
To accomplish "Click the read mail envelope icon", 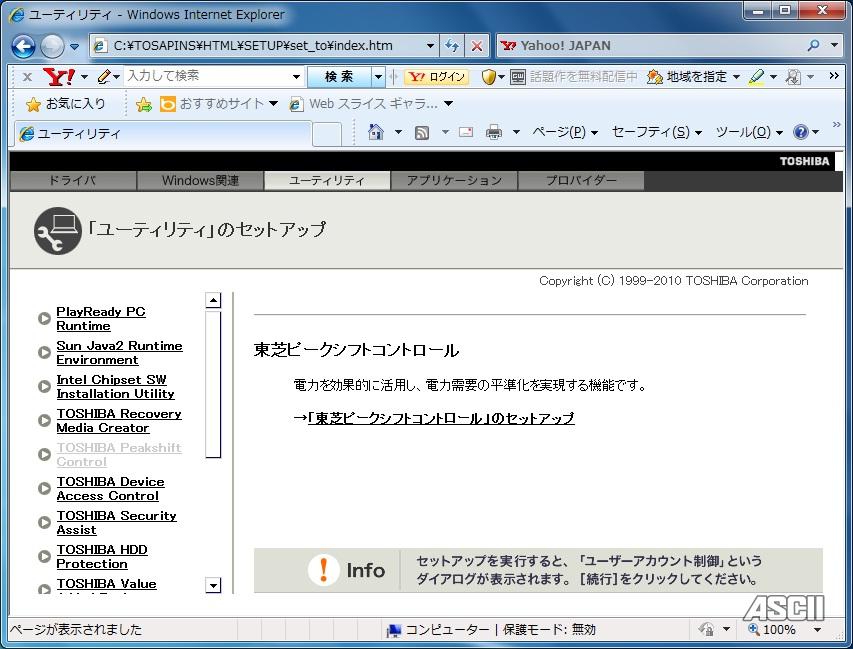I will coord(466,132).
